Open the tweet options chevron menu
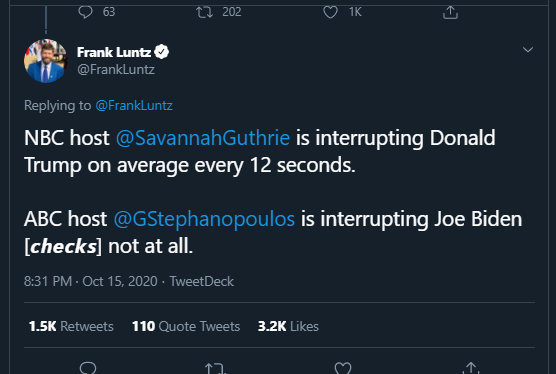 point(528,50)
